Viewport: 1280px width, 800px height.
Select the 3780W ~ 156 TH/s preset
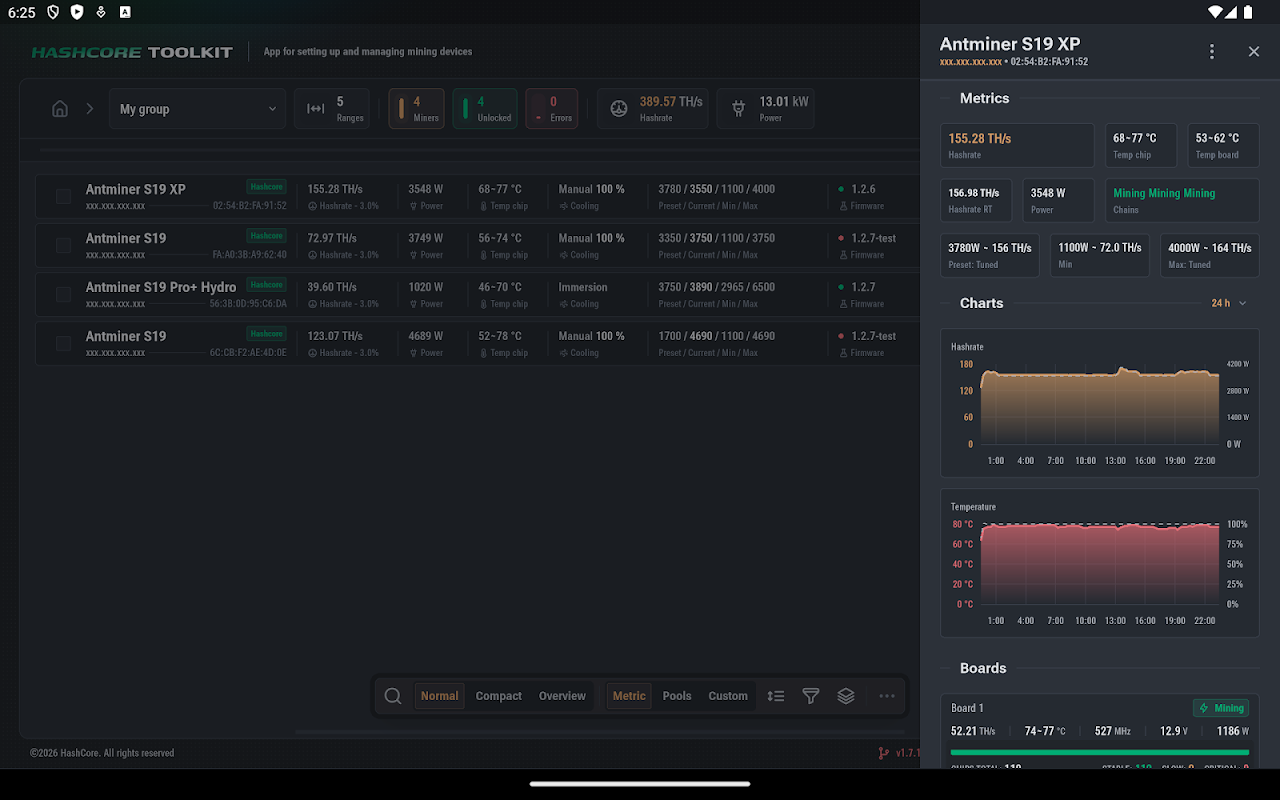(x=990, y=255)
